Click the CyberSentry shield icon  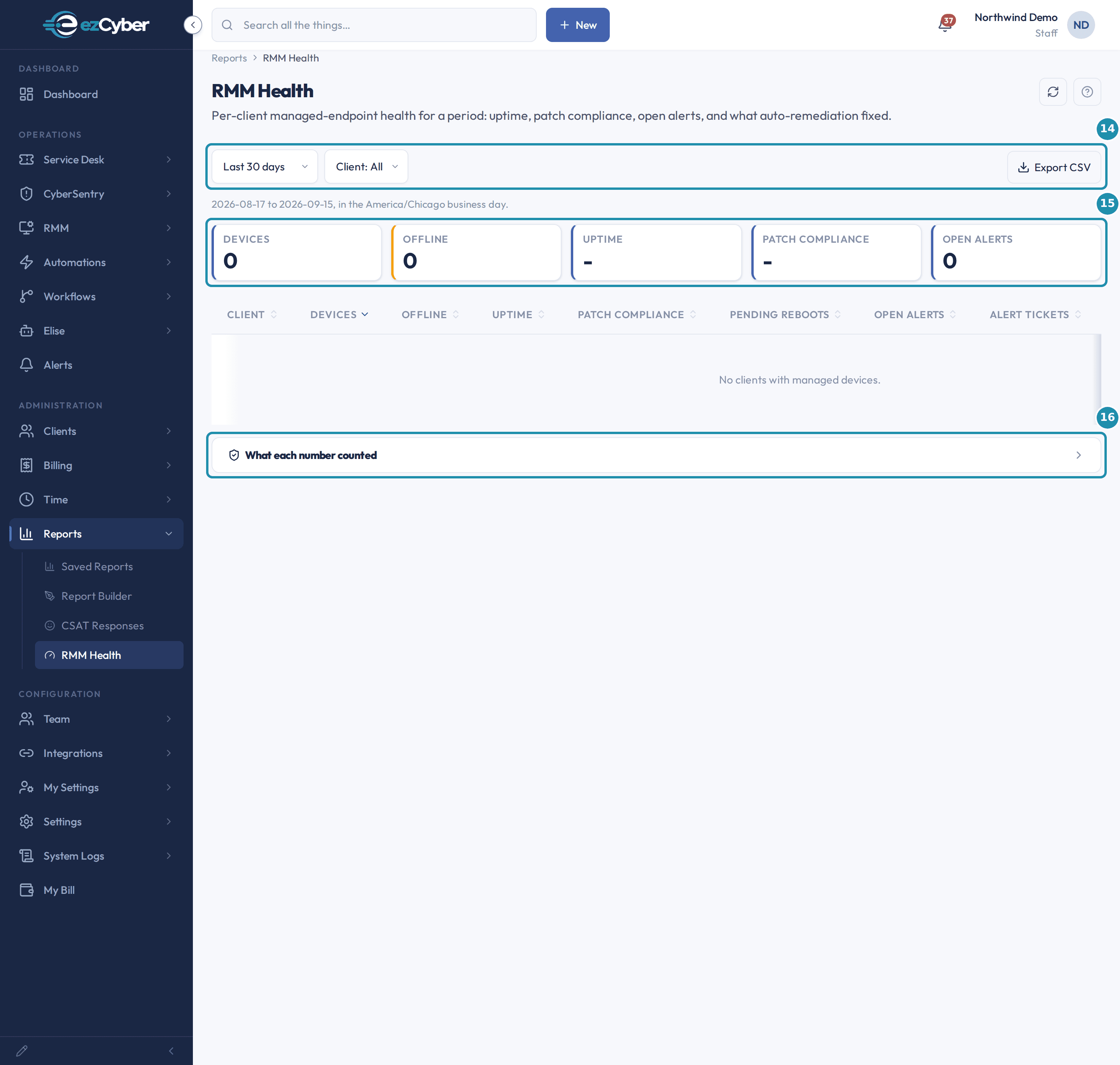click(27, 194)
